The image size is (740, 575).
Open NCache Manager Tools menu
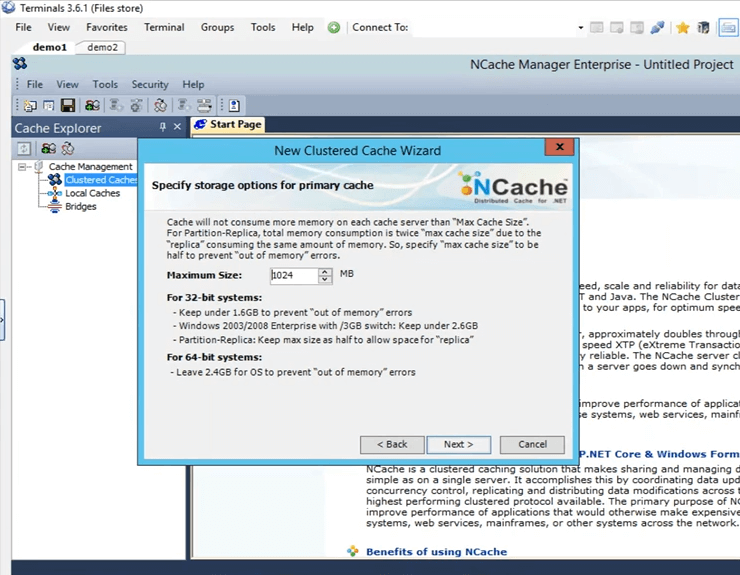tap(105, 85)
